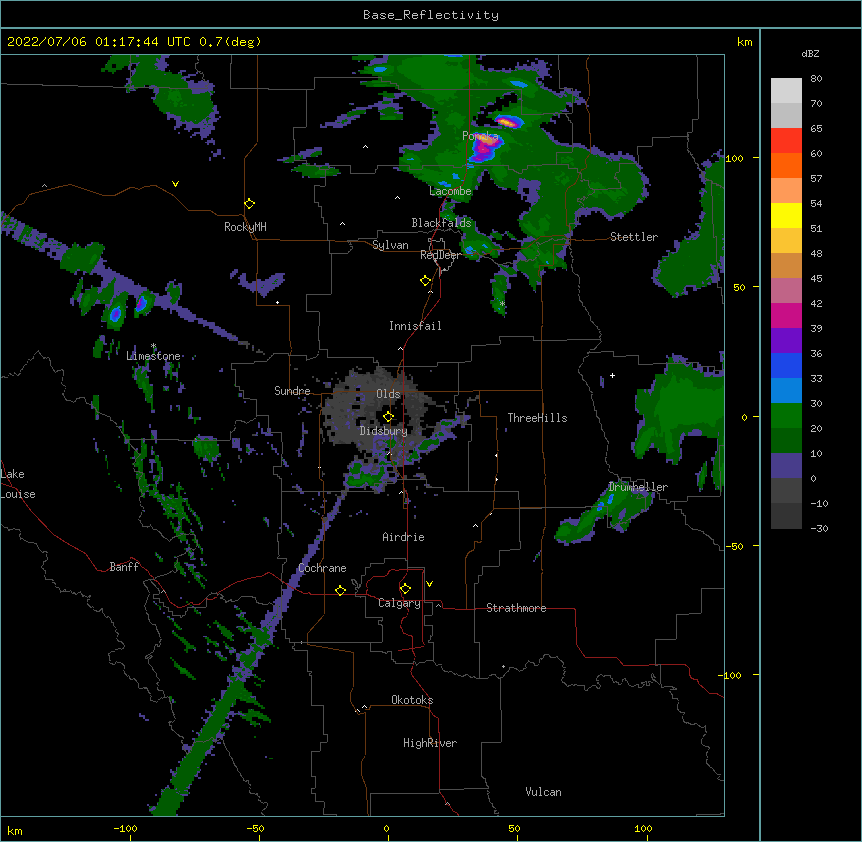Select the dBZ label above the color scale
The image size is (862, 842).
click(x=810, y=53)
